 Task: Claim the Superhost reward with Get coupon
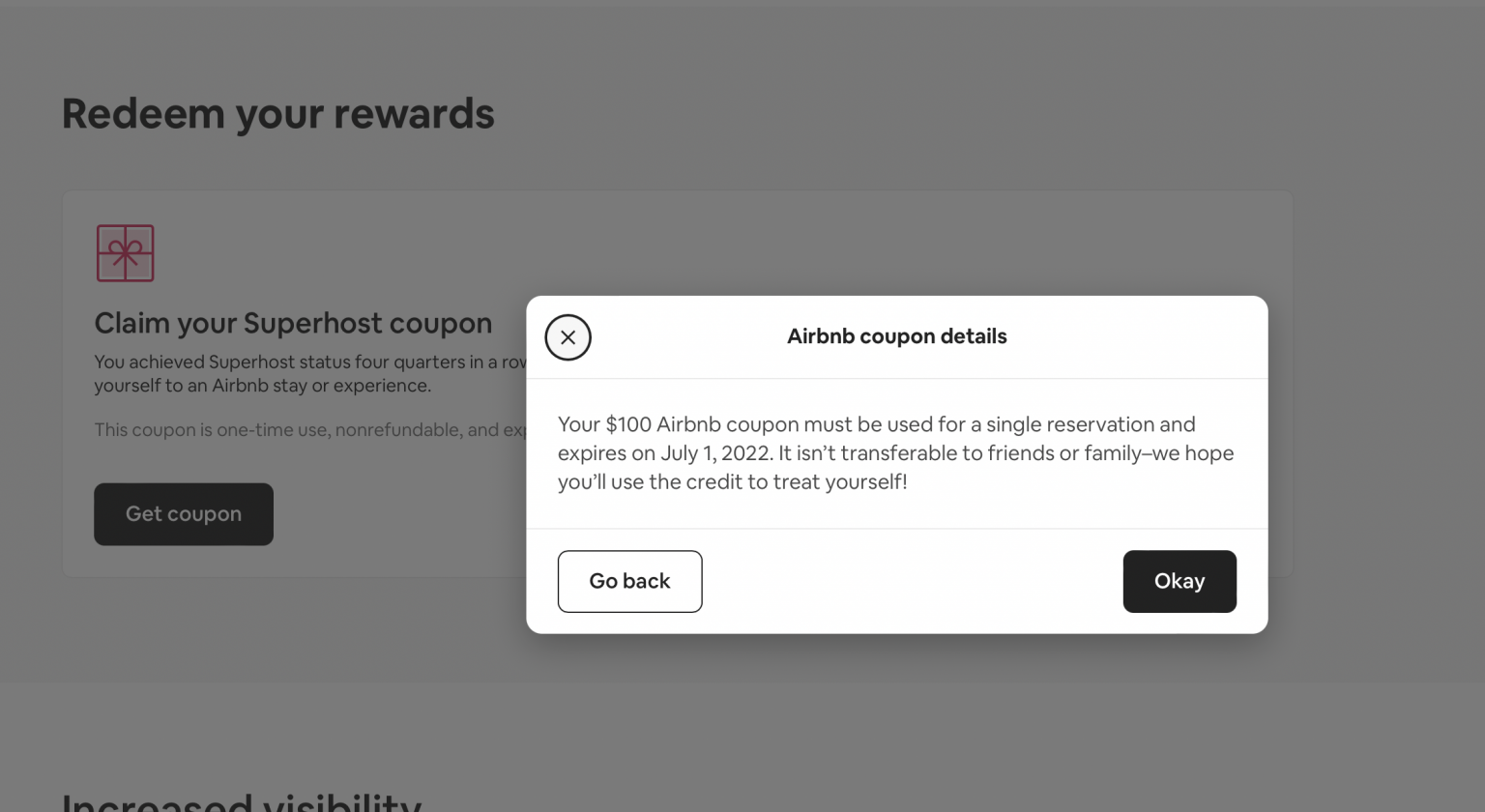pyautogui.click(x=183, y=513)
